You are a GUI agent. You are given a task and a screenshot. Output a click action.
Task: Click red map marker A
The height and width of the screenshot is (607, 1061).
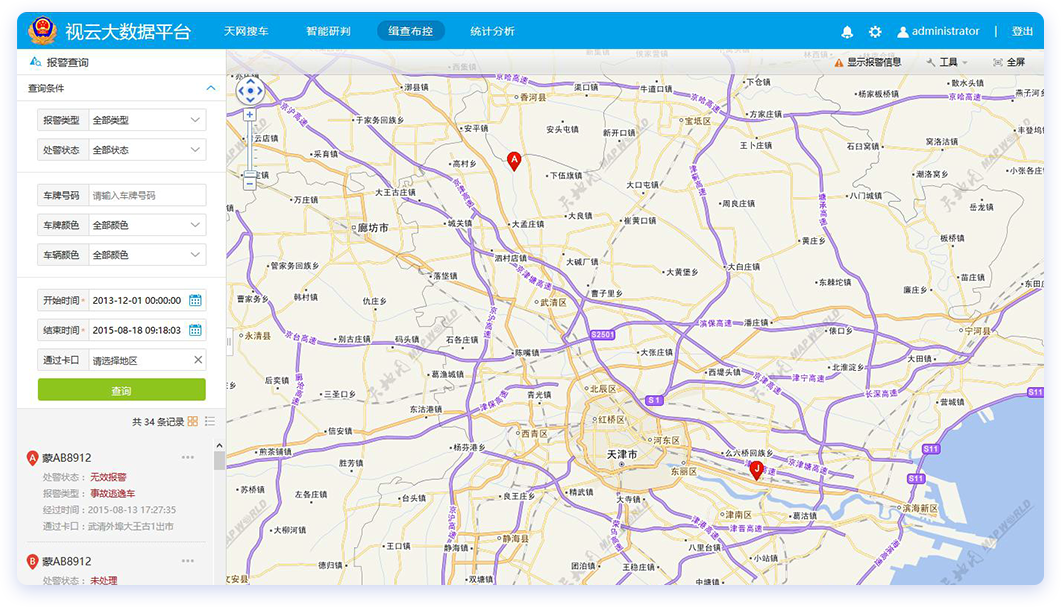tap(514, 161)
